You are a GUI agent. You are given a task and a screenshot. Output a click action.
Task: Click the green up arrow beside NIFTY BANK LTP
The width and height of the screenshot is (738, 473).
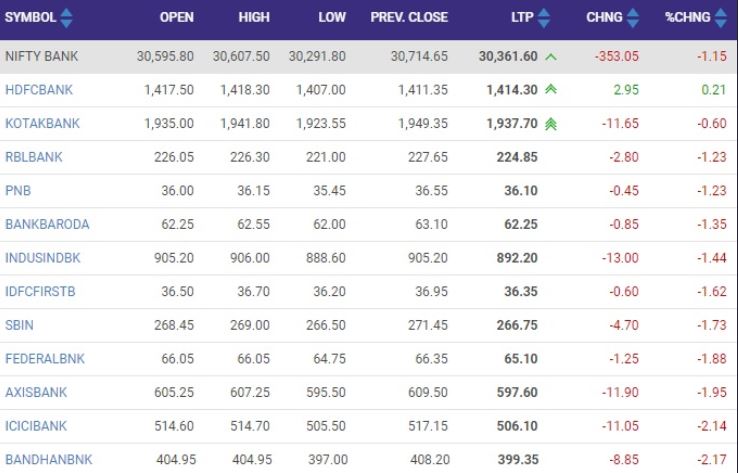tap(552, 56)
